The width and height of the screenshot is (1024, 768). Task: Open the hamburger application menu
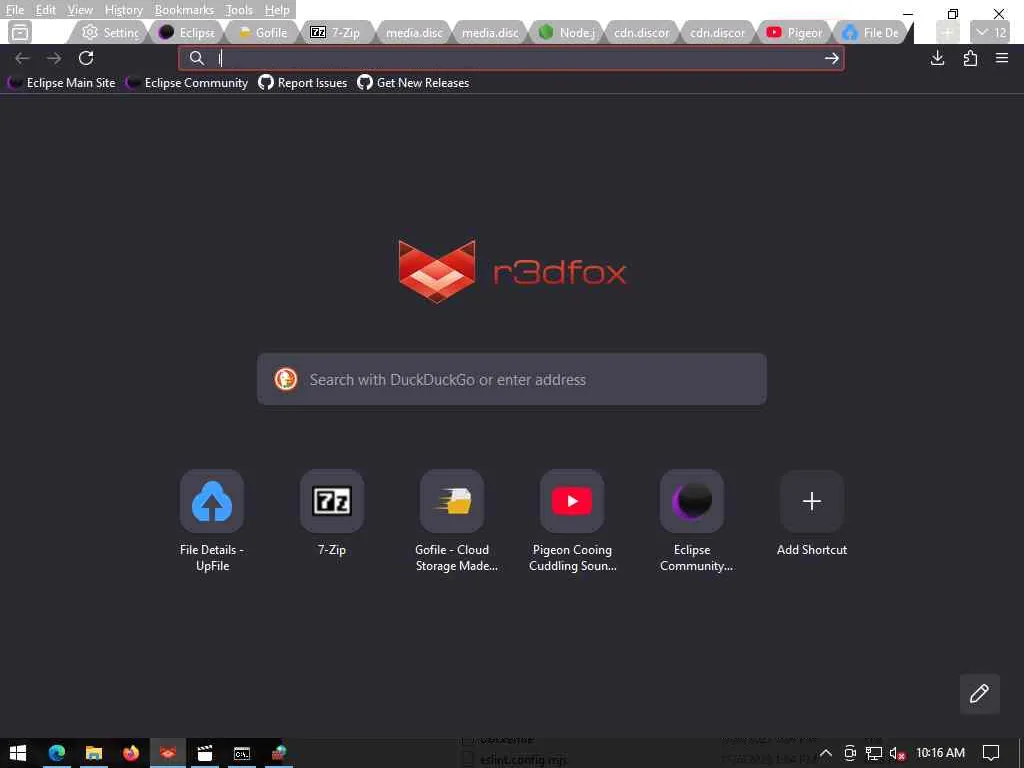tap(1002, 58)
